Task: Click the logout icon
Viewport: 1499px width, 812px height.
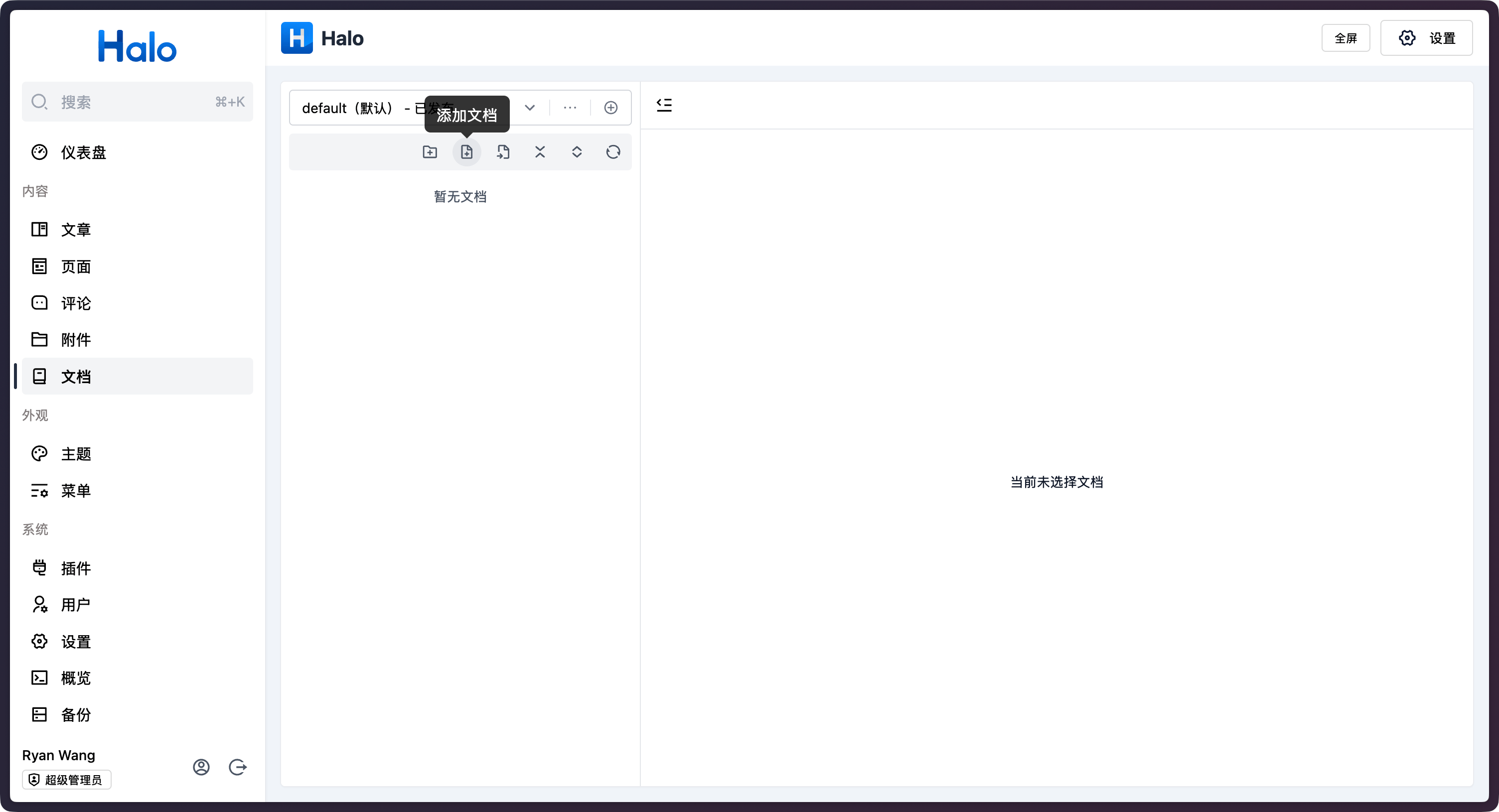Action: 237,767
